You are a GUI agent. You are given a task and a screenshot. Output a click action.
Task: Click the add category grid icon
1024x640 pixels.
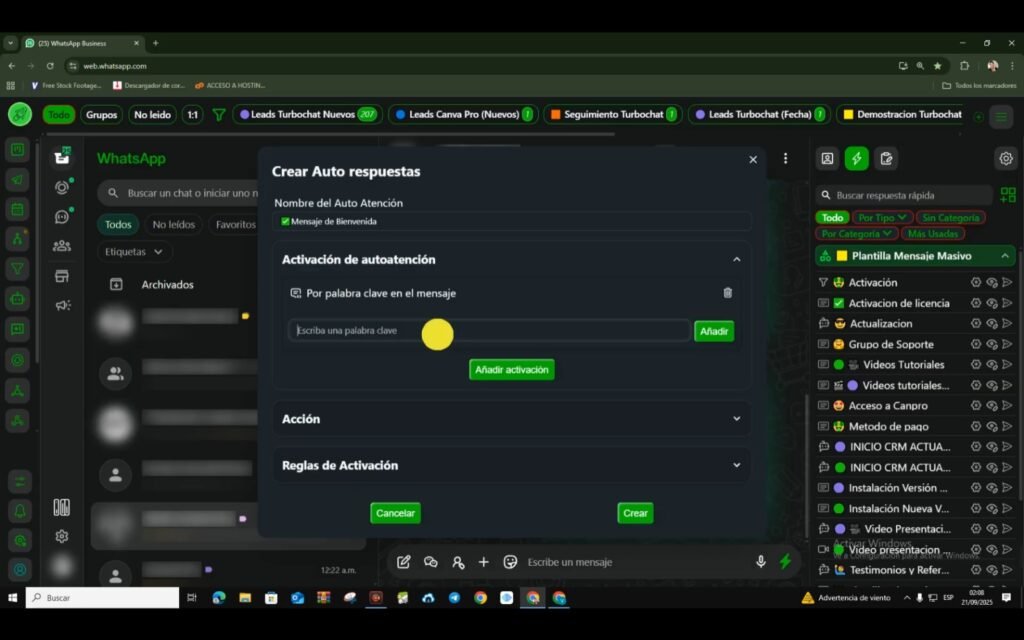click(x=1007, y=195)
